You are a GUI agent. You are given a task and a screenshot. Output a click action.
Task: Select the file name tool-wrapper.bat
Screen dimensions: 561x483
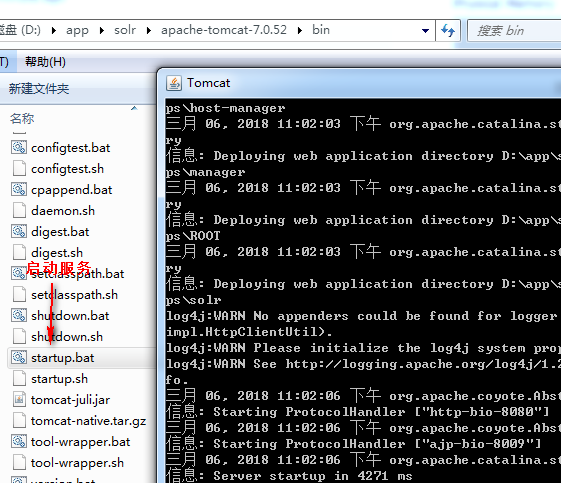tap(81, 442)
